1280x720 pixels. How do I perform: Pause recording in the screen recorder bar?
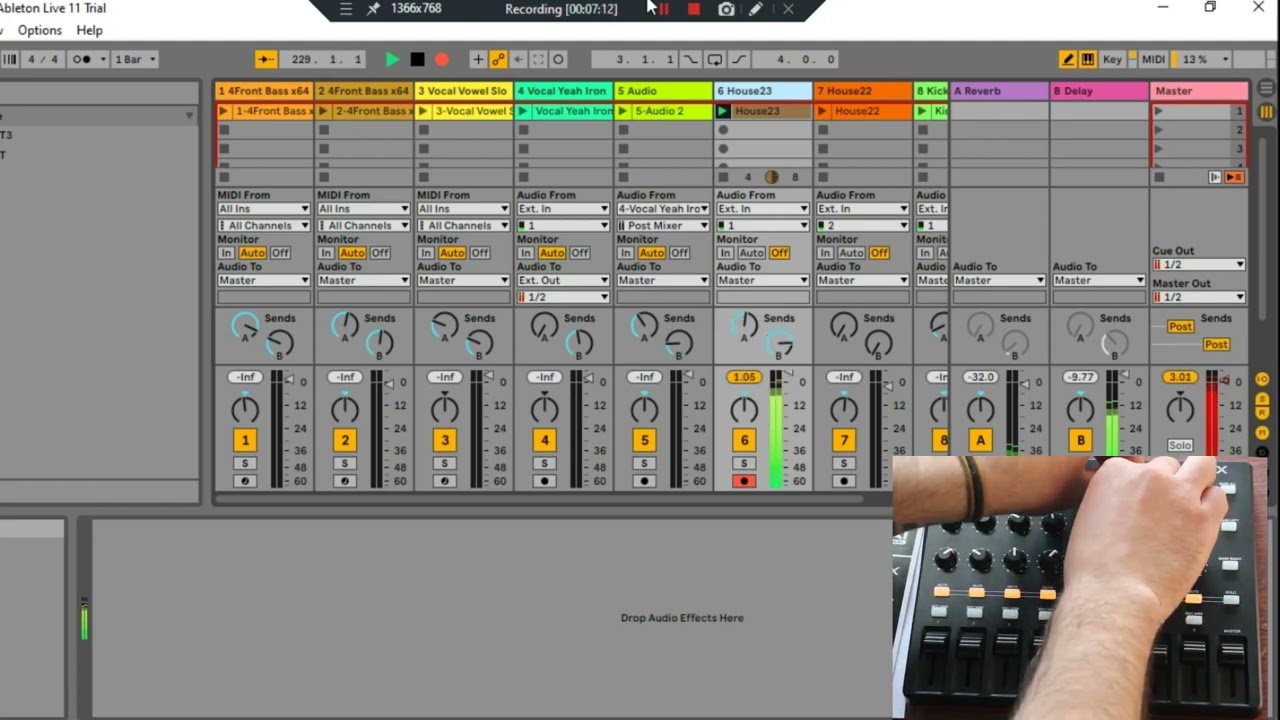click(663, 9)
